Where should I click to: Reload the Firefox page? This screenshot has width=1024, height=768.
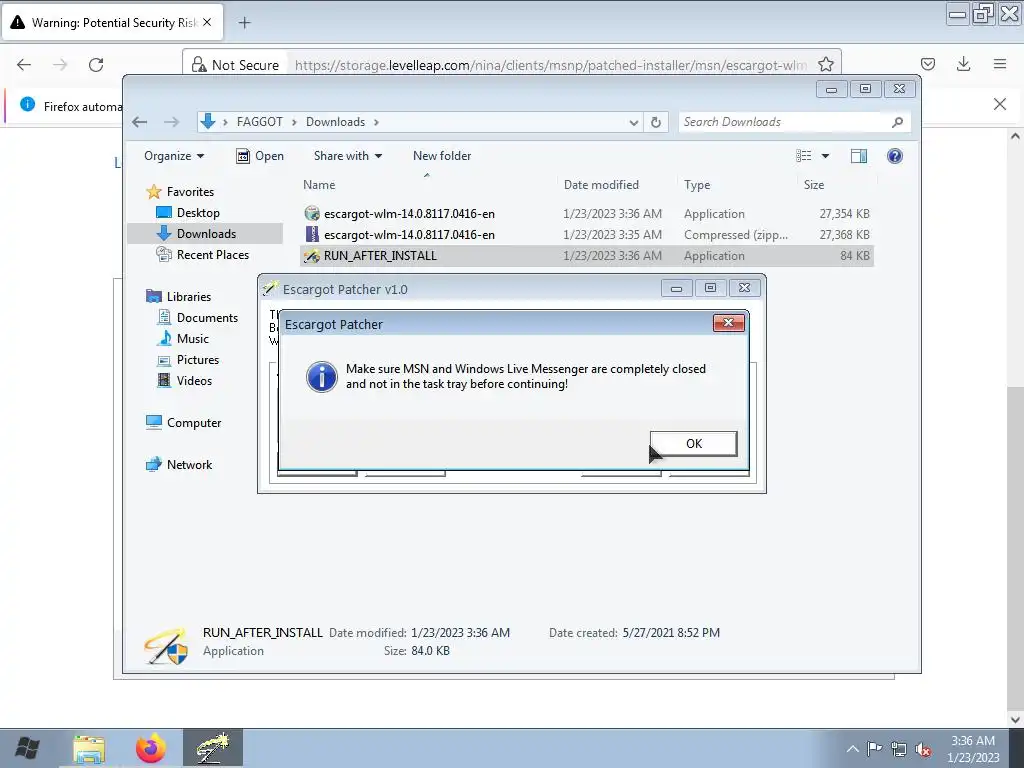(x=96, y=64)
